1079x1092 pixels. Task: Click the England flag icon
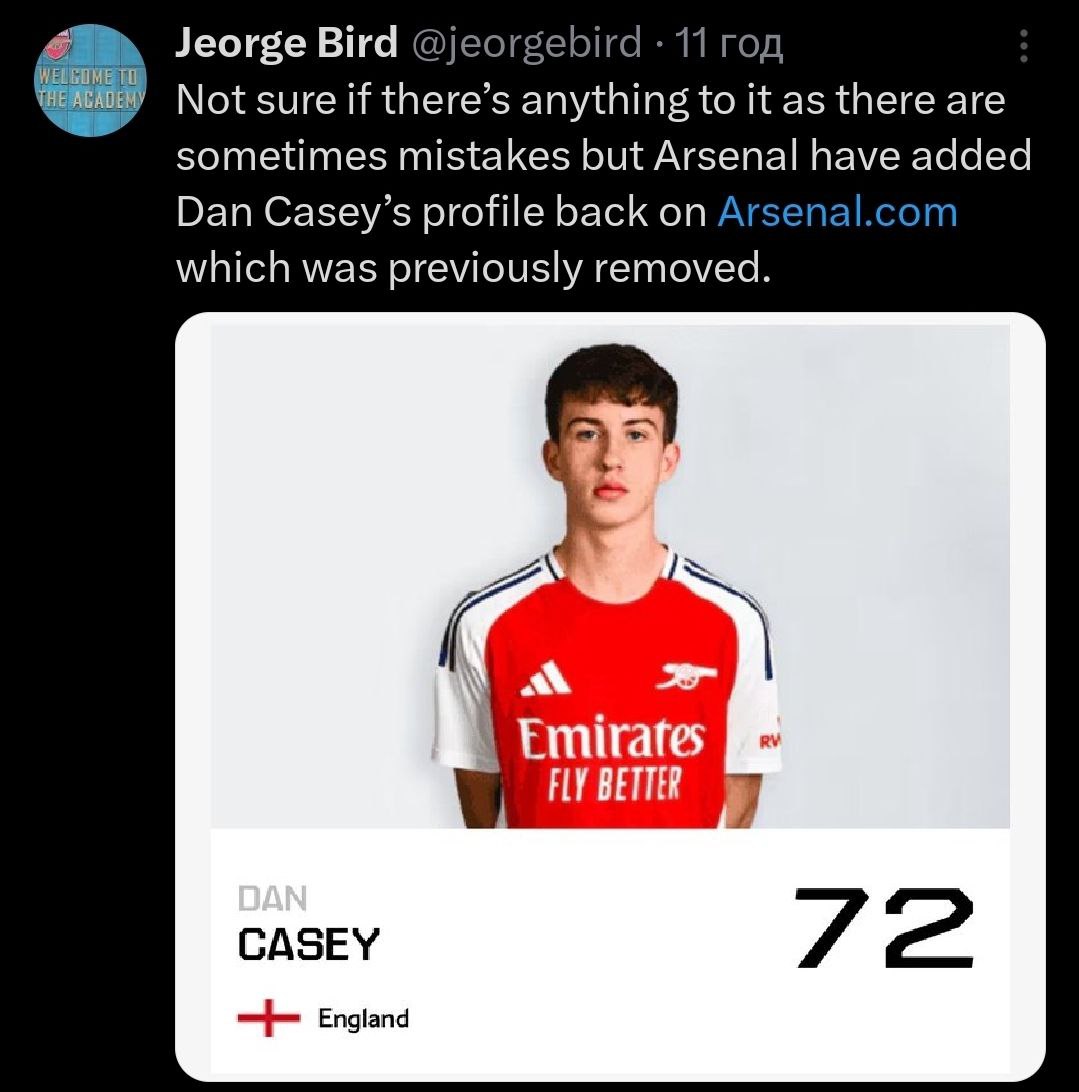(268, 1018)
